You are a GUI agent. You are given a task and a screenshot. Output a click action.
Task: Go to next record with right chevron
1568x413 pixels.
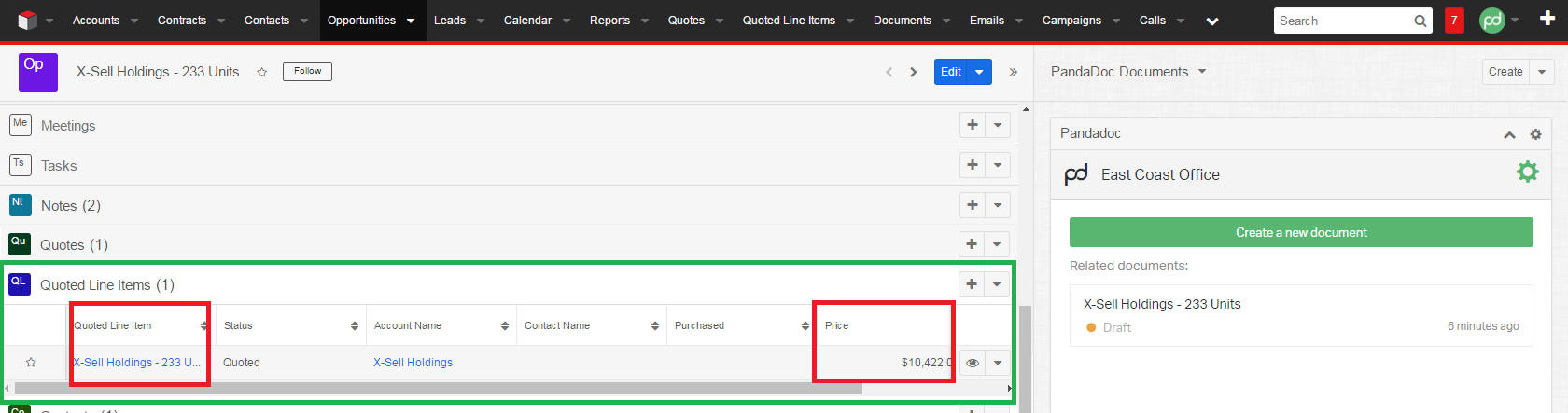tap(913, 72)
